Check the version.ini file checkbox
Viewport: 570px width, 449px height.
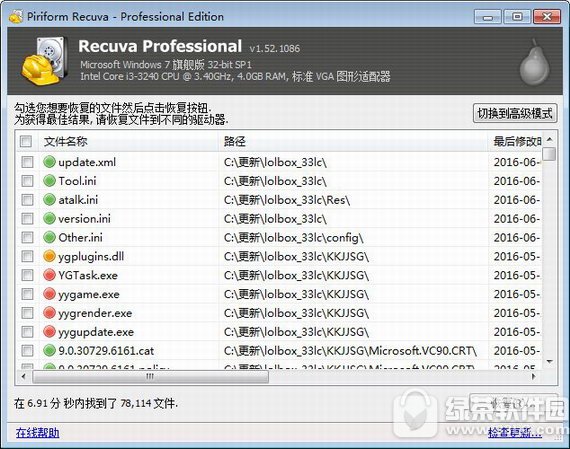(27, 219)
